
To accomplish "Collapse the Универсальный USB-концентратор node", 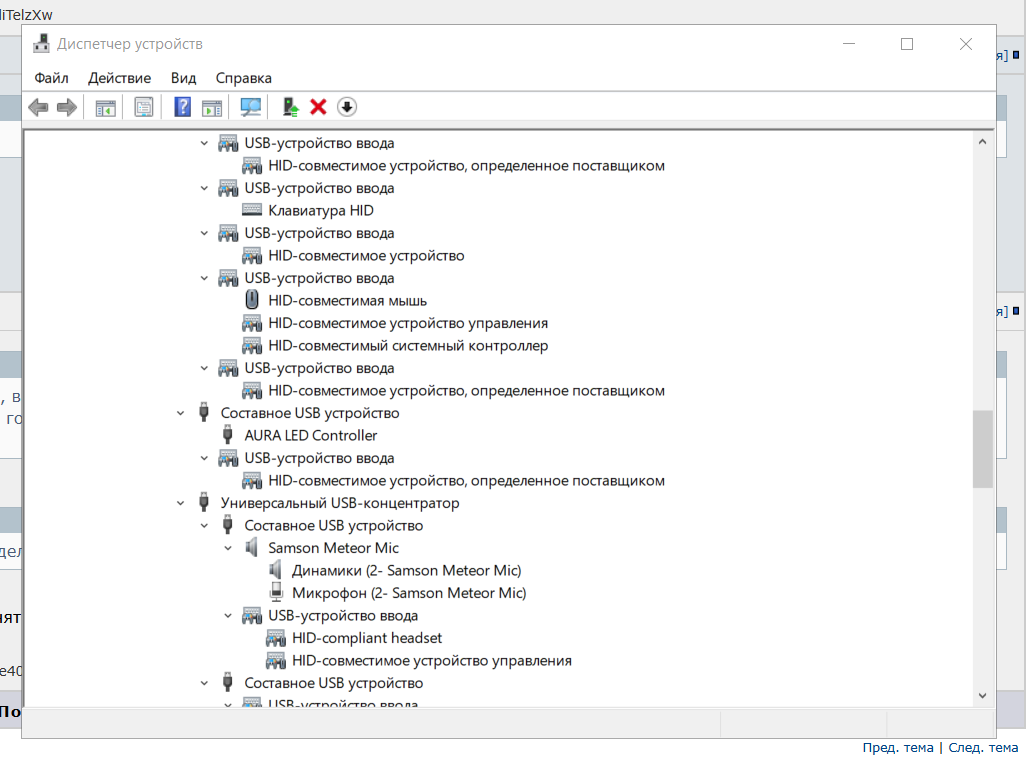I will pyautogui.click(x=181, y=503).
